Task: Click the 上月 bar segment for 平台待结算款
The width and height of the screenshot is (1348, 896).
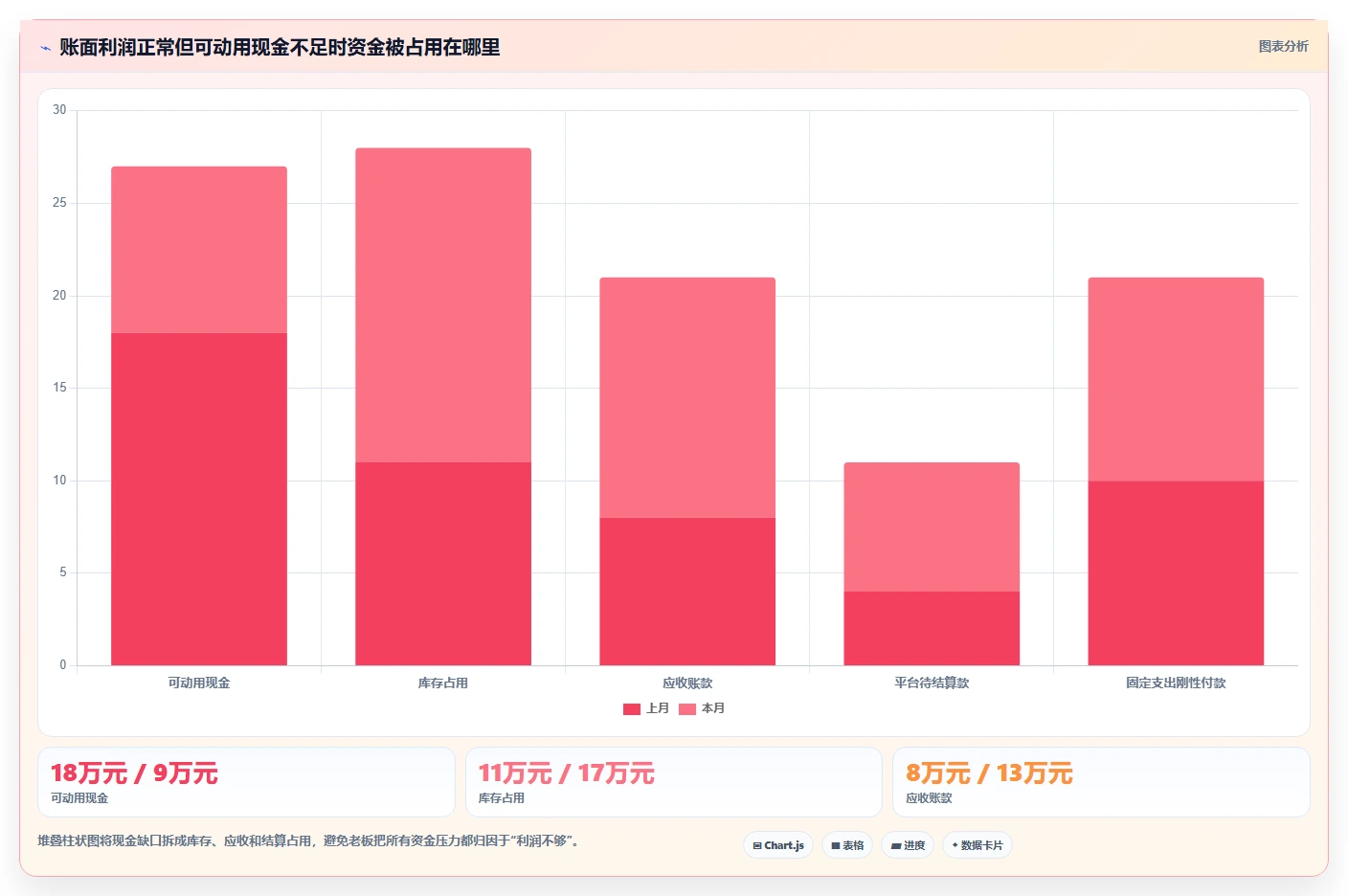Action: (932, 628)
